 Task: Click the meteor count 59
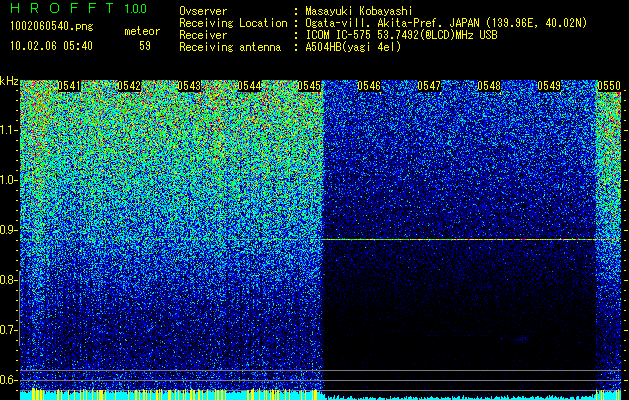[x=145, y=46]
